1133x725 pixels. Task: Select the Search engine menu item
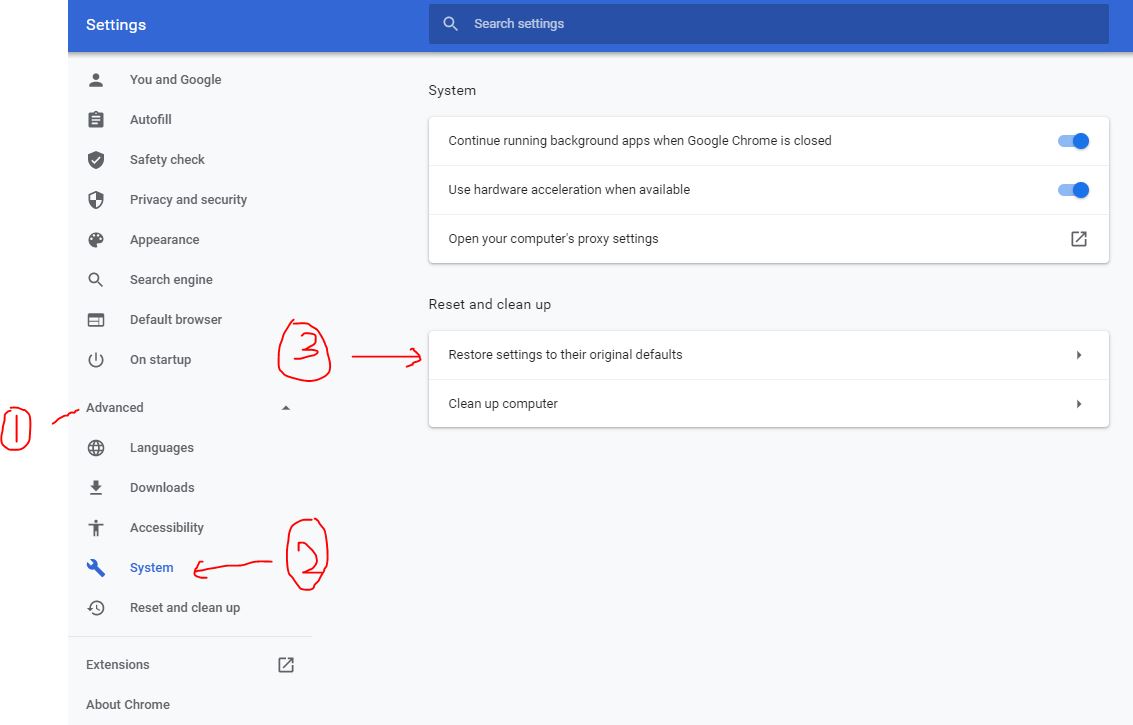[171, 280]
